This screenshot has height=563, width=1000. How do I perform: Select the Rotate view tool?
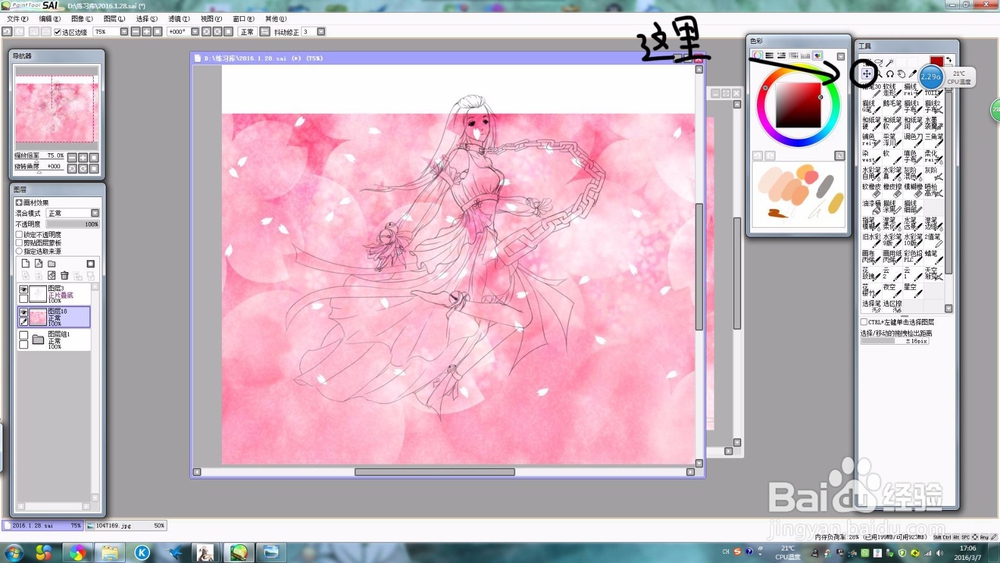click(890, 73)
